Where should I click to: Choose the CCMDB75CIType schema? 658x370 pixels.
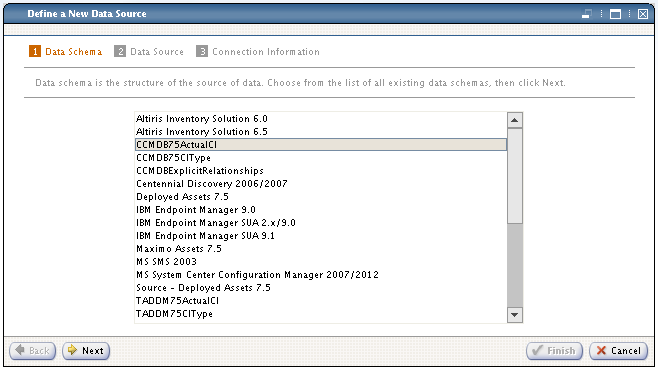click(x=321, y=158)
